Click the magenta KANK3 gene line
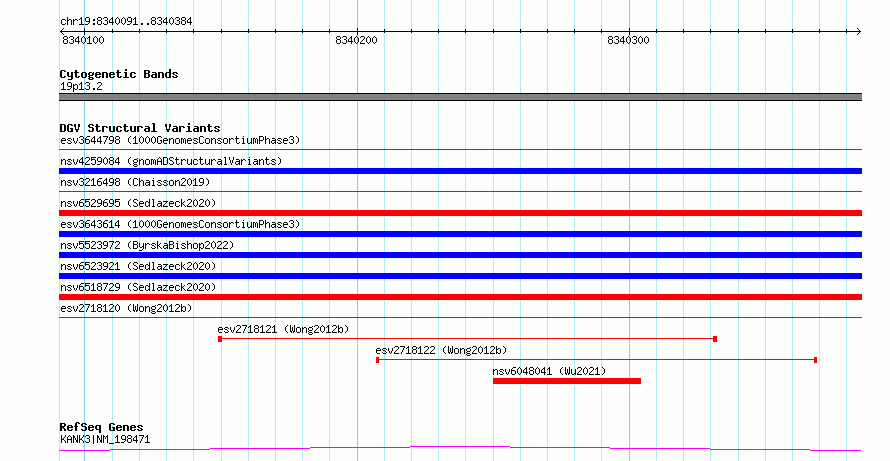Viewport: 890px width, 461px height. [460, 449]
